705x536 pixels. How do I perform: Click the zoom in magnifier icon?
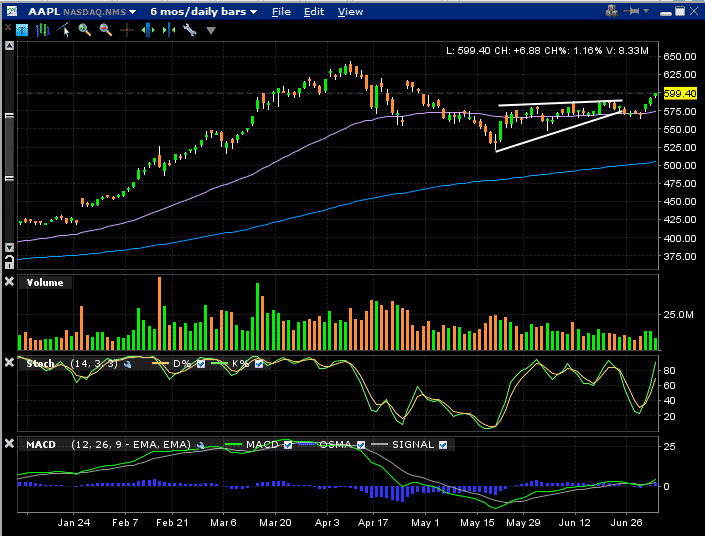pos(85,30)
